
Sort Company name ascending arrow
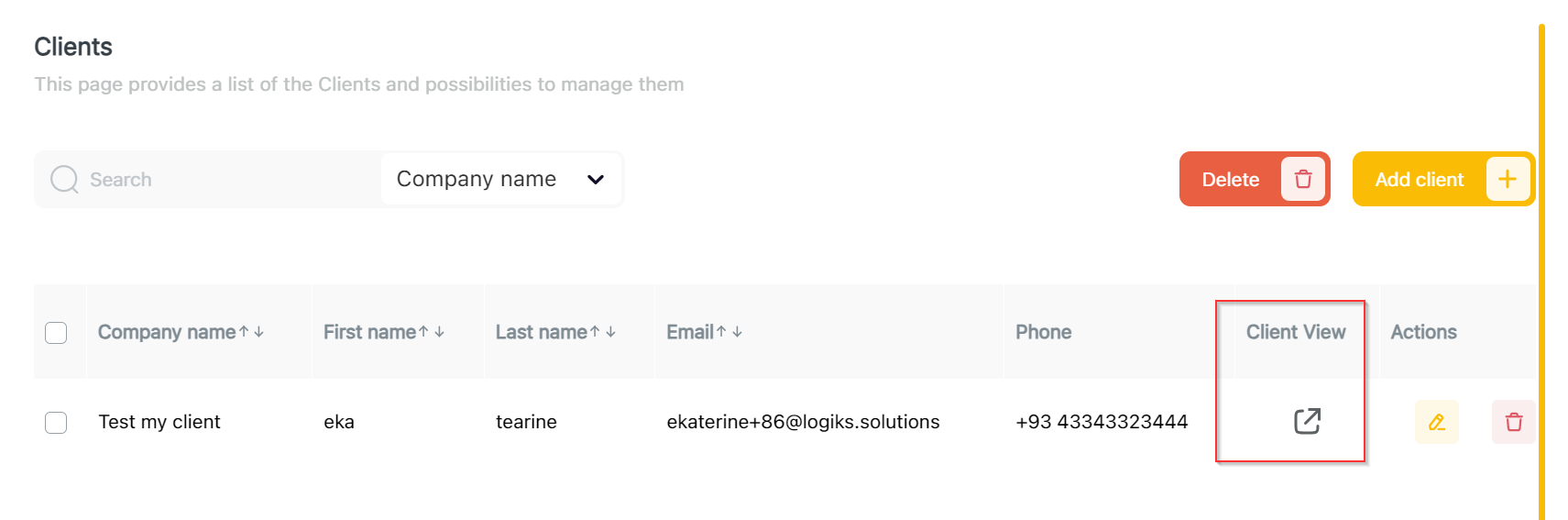tap(244, 332)
